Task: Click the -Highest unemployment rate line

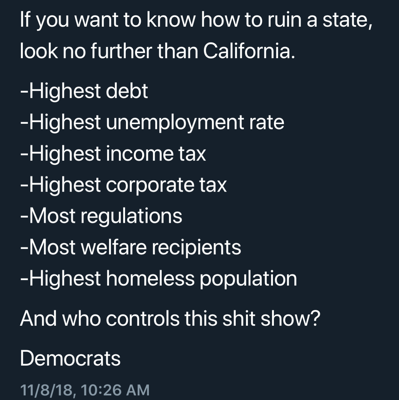Action: [x=152, y=123]
